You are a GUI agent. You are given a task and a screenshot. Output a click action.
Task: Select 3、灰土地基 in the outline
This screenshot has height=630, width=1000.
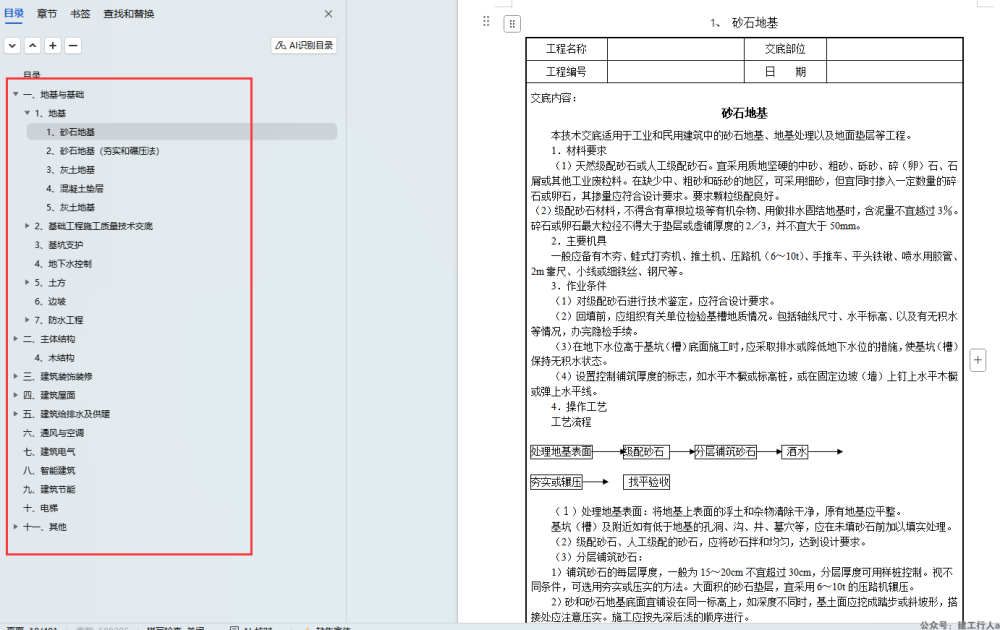click(70, 169)
